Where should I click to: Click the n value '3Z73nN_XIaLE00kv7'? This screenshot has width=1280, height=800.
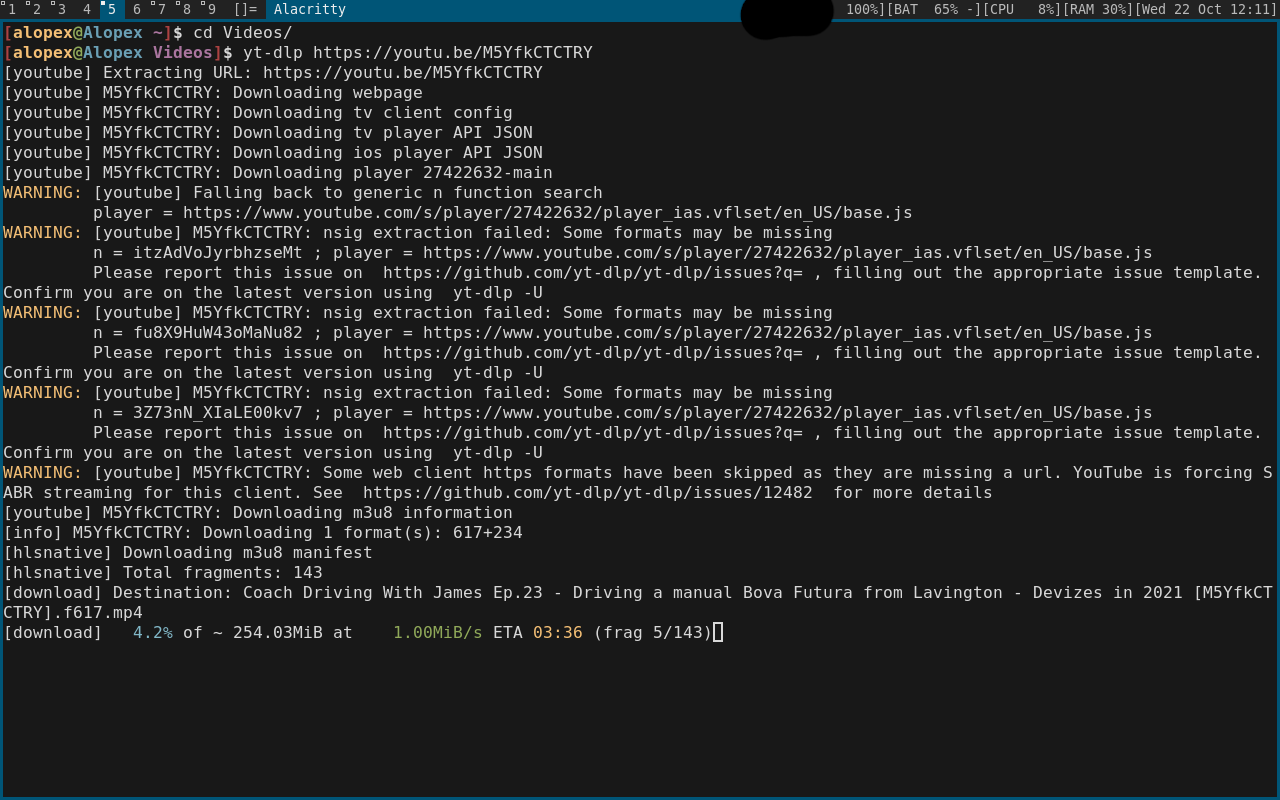pyautogui.click(x=218, y=413)
